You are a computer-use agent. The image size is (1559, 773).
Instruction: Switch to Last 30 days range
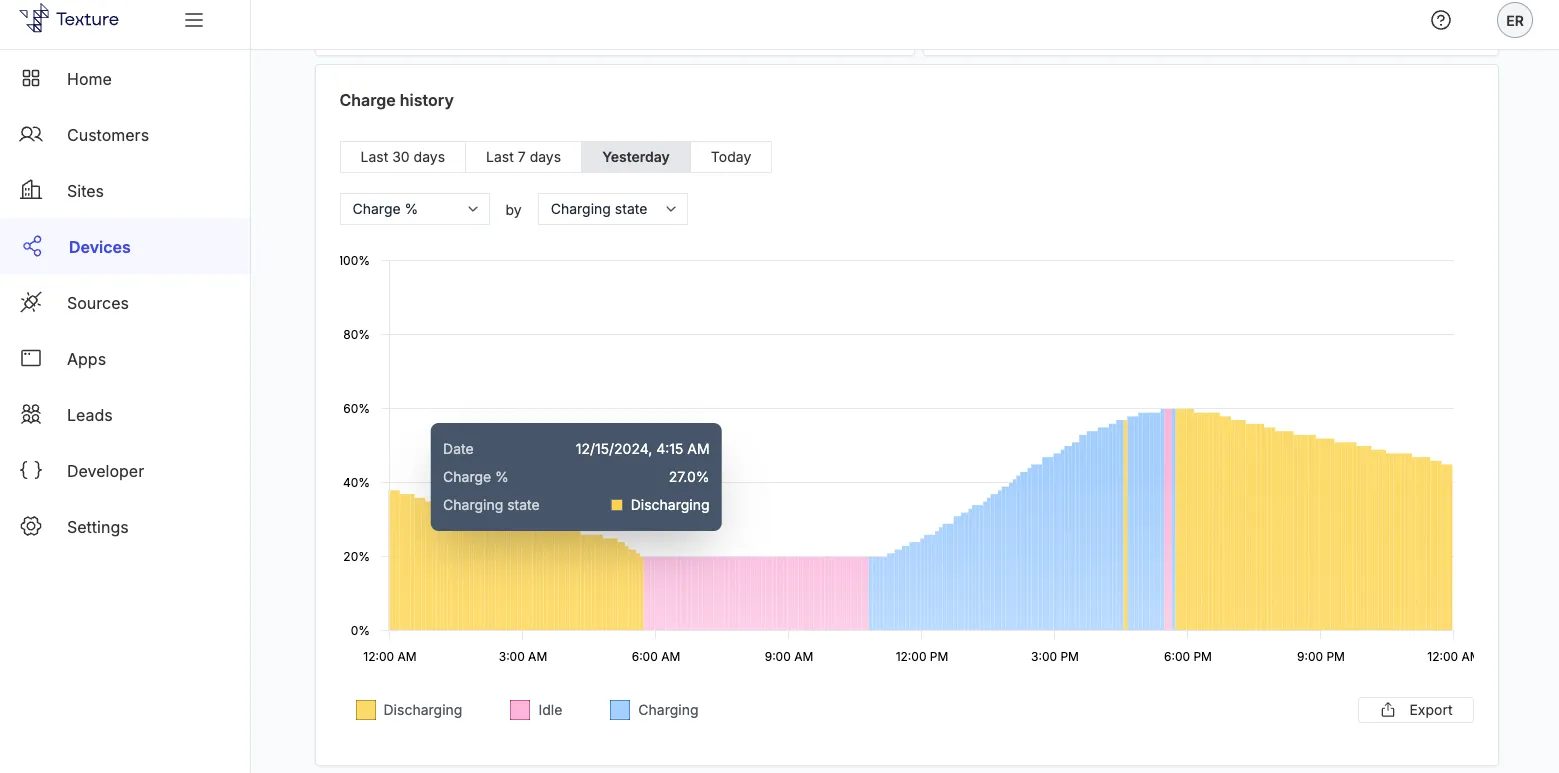(403, 157)
